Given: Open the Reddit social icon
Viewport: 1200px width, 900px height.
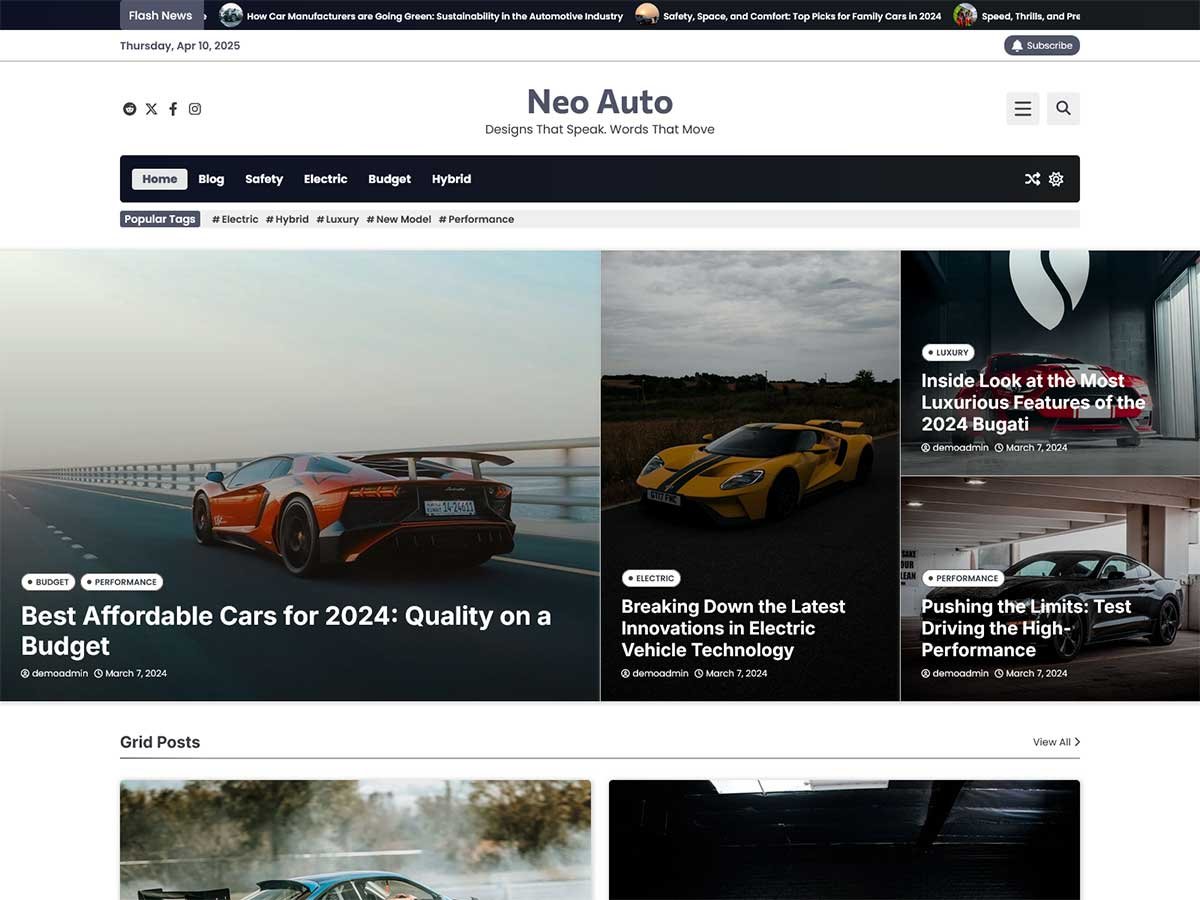Looking at the screenshot, I should click(x=129, y=109).
